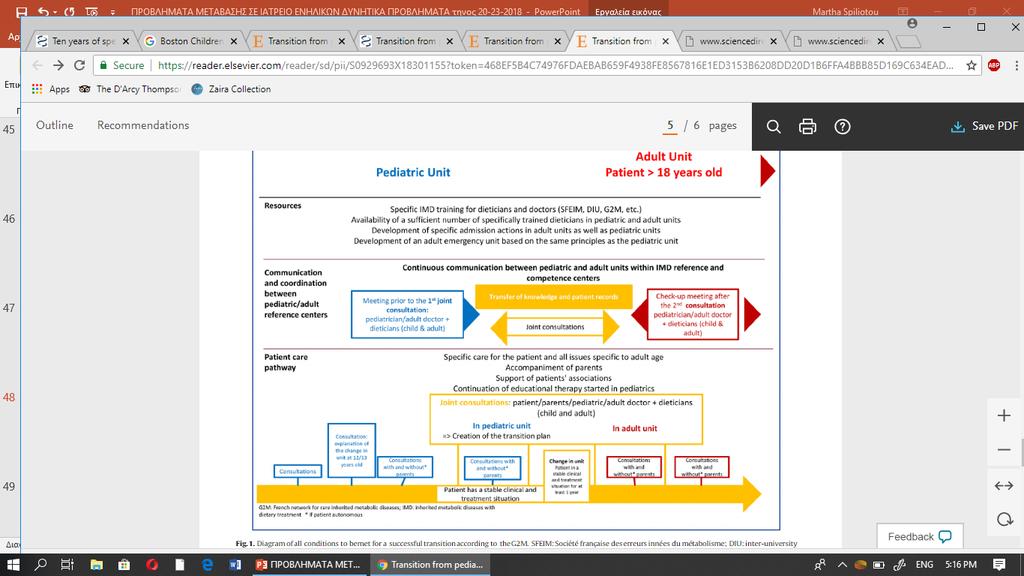The height and width of the screenshot is (576, 1024).
Task: Click the 'Joint consultations' arrow label
Action: tap(555, 327)
